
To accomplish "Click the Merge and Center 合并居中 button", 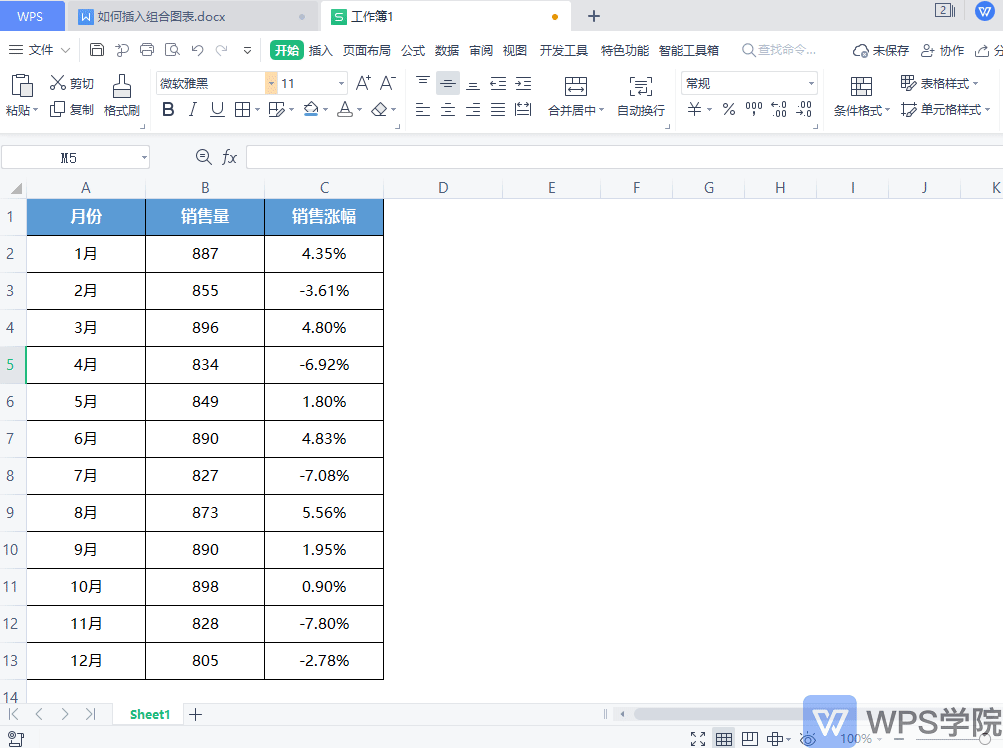I will [576, 96].
